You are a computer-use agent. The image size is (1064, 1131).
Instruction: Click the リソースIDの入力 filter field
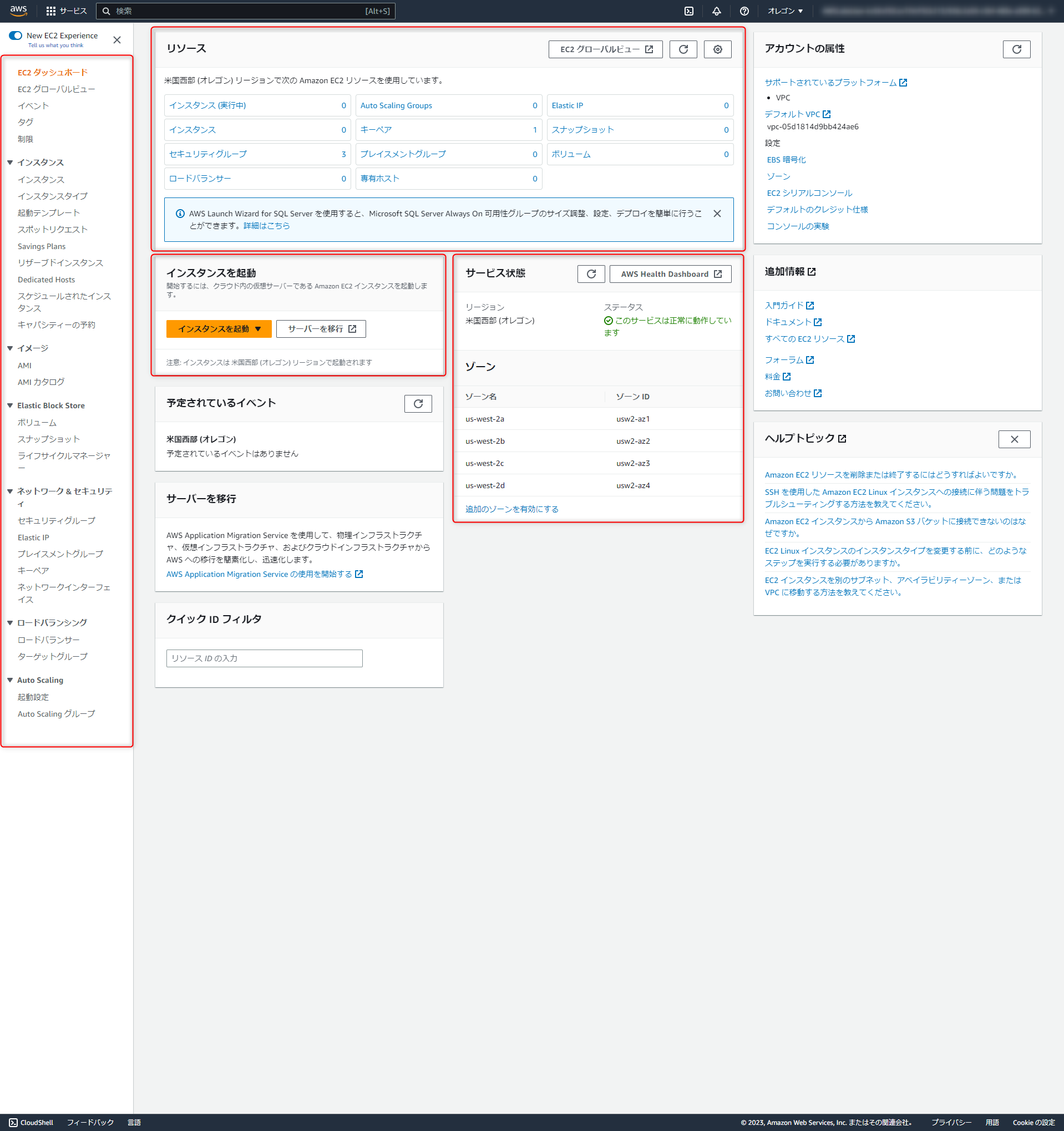point(264,658)
